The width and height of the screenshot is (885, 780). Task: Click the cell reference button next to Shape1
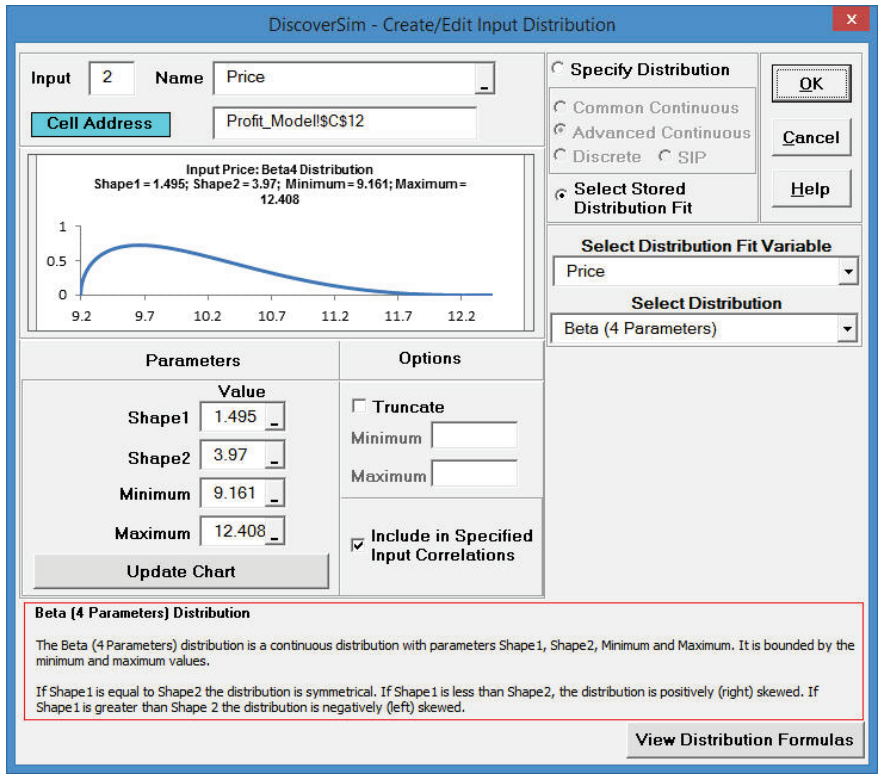[x=275, y=419]
